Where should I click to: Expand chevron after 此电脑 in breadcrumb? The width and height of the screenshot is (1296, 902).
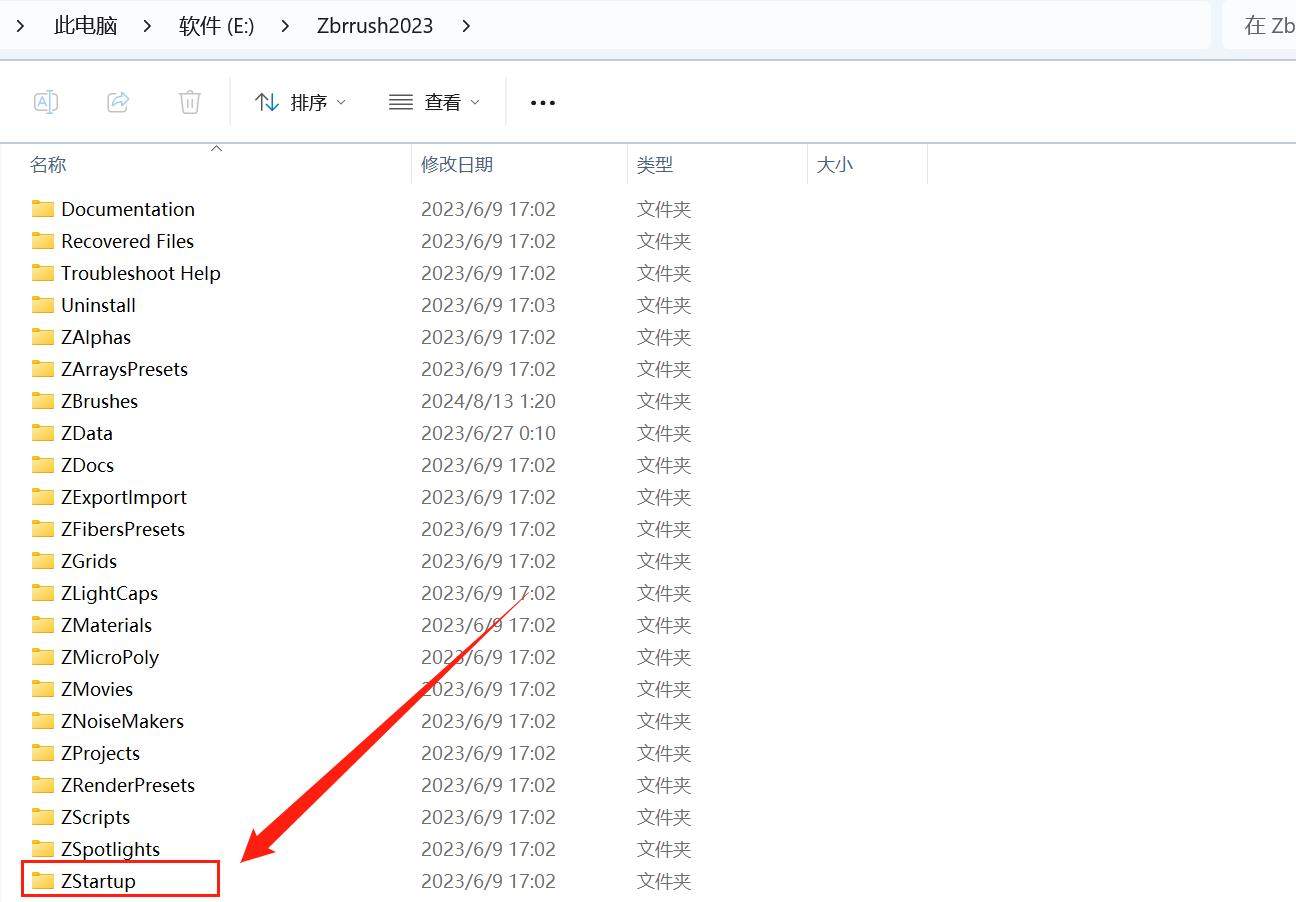coord(147,25)
